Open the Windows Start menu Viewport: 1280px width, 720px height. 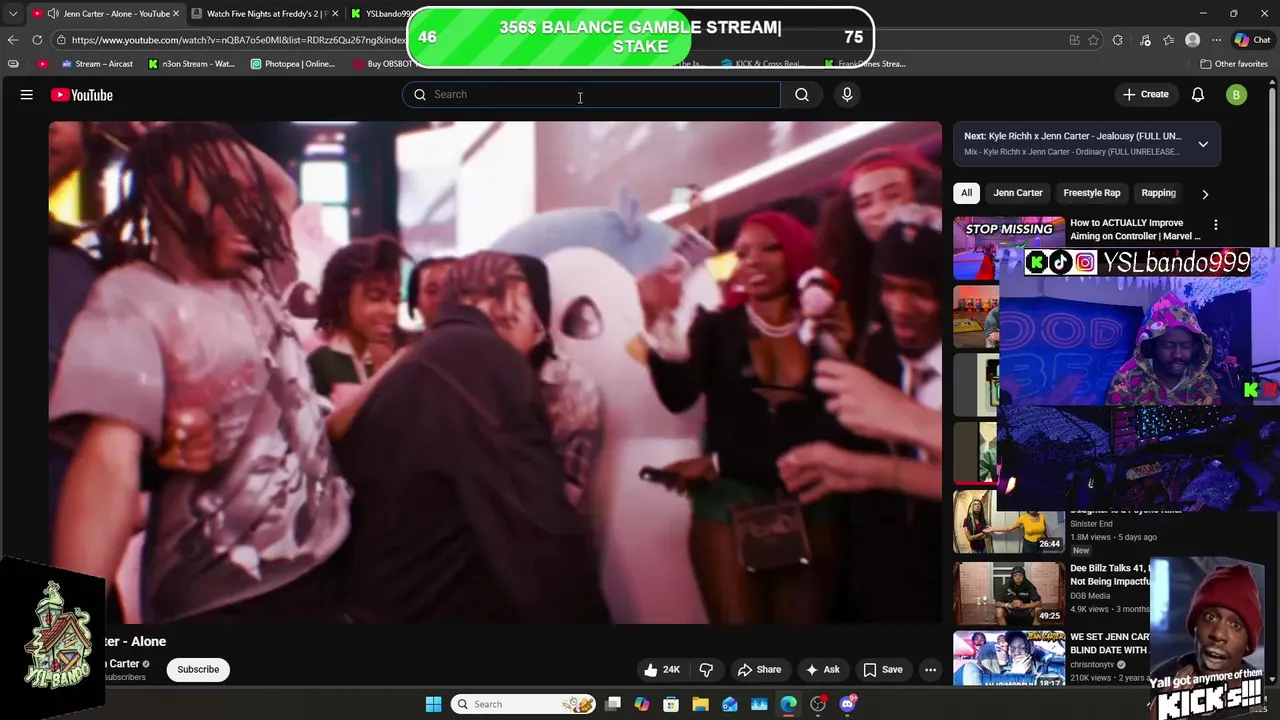(x=433, y=704)
